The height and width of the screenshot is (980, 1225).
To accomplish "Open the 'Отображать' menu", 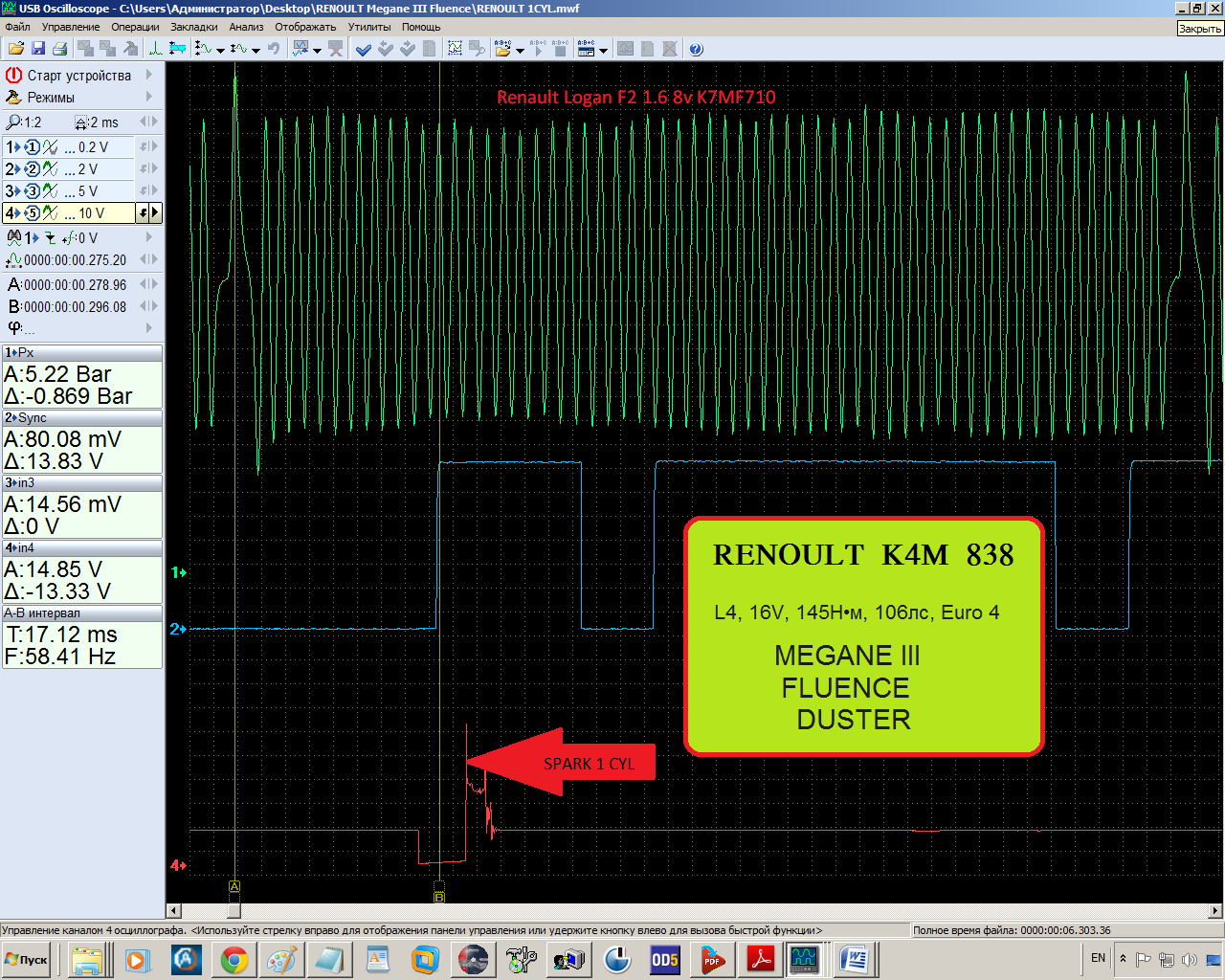I will coord(305,27).
